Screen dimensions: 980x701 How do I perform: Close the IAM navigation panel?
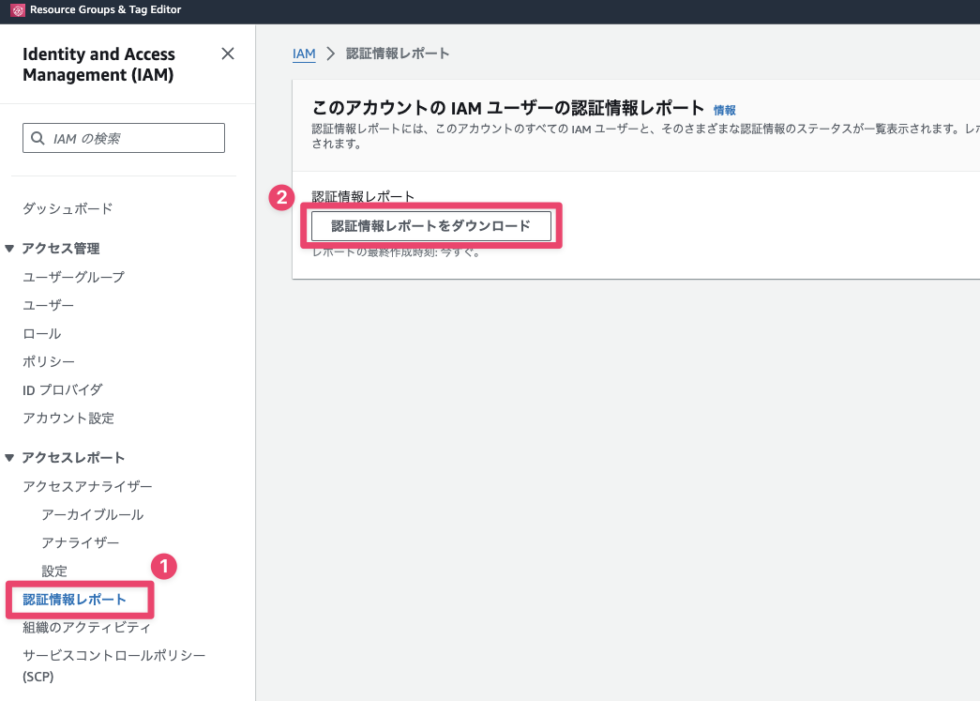(x=227, y=54)
